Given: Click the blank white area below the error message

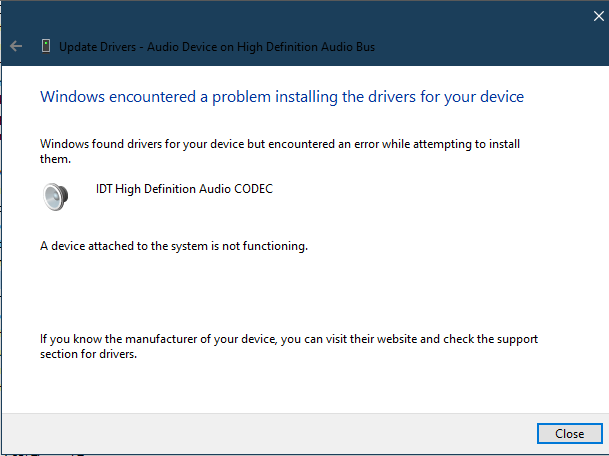Looking at the screenshot, I should pyautogui.click(x=300, y=290).
